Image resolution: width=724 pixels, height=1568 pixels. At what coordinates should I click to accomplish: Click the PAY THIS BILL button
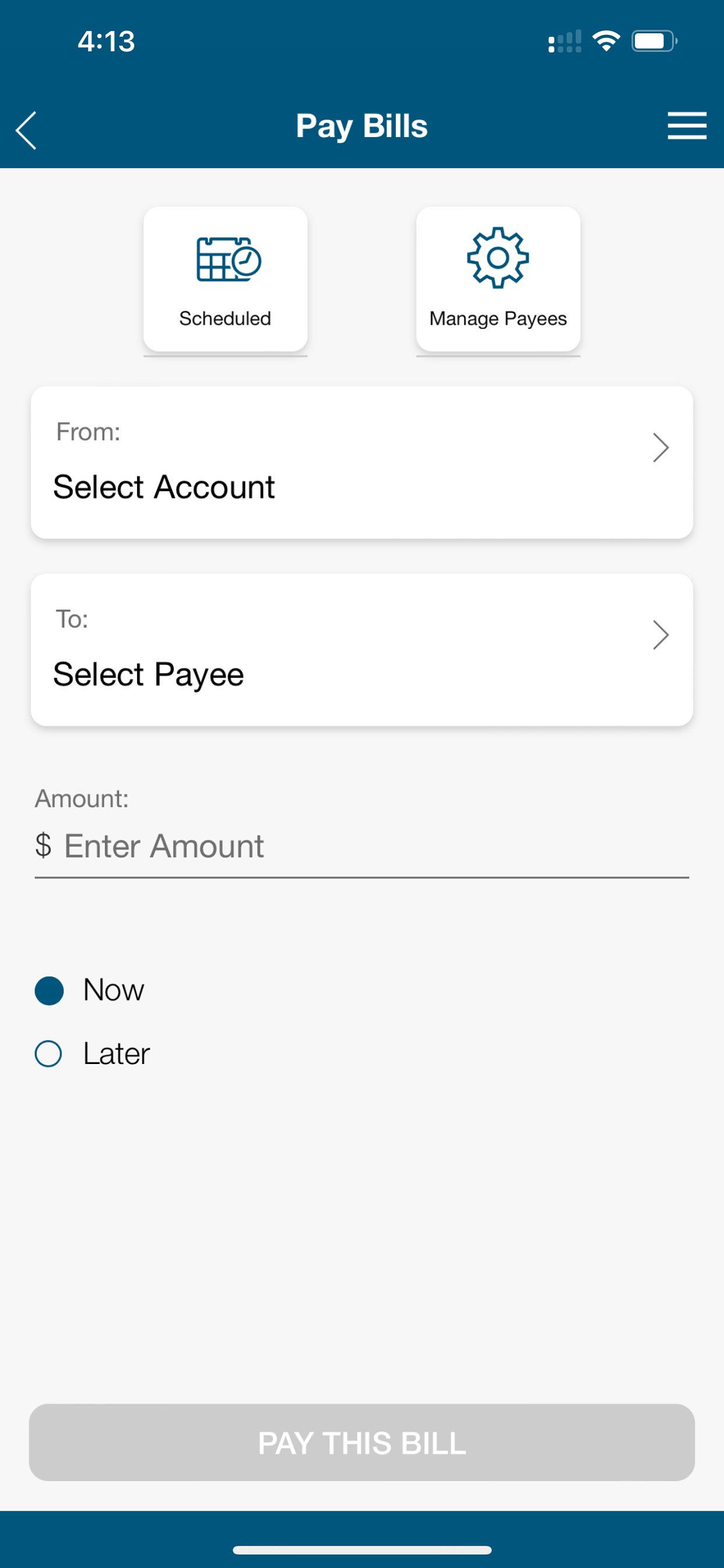362,1443
